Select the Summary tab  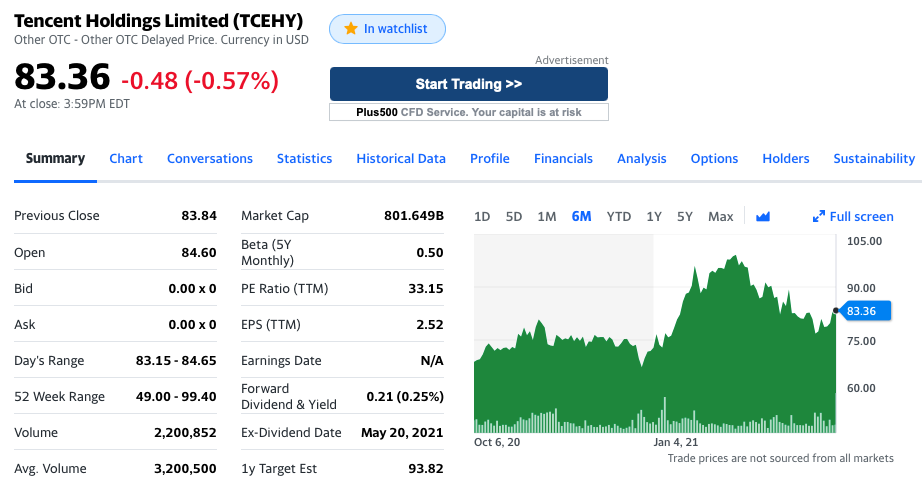click(x=55, y=159)
